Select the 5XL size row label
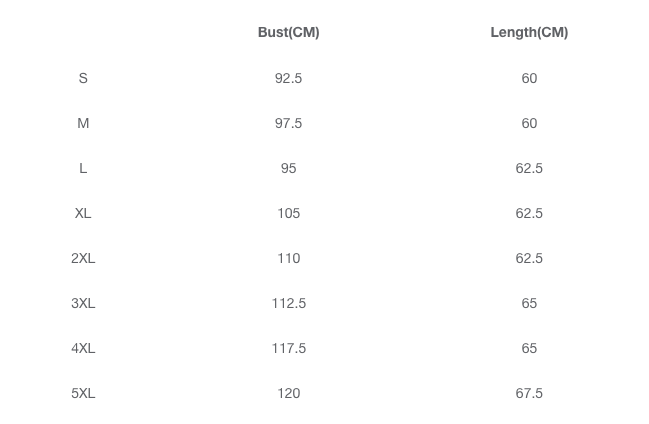 83,393
